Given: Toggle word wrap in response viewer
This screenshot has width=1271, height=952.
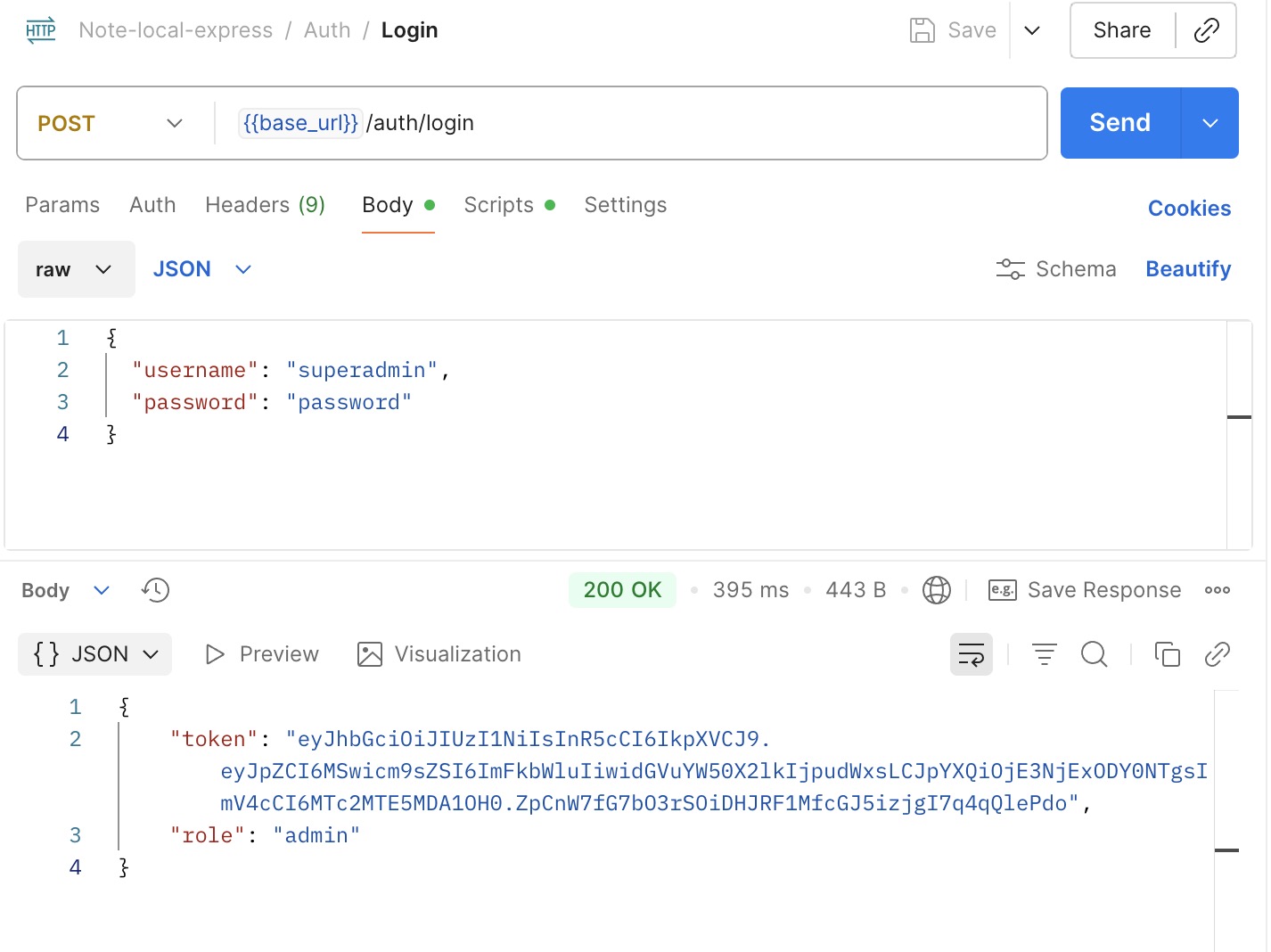Looking at the screenshot, I should (971, 655).
